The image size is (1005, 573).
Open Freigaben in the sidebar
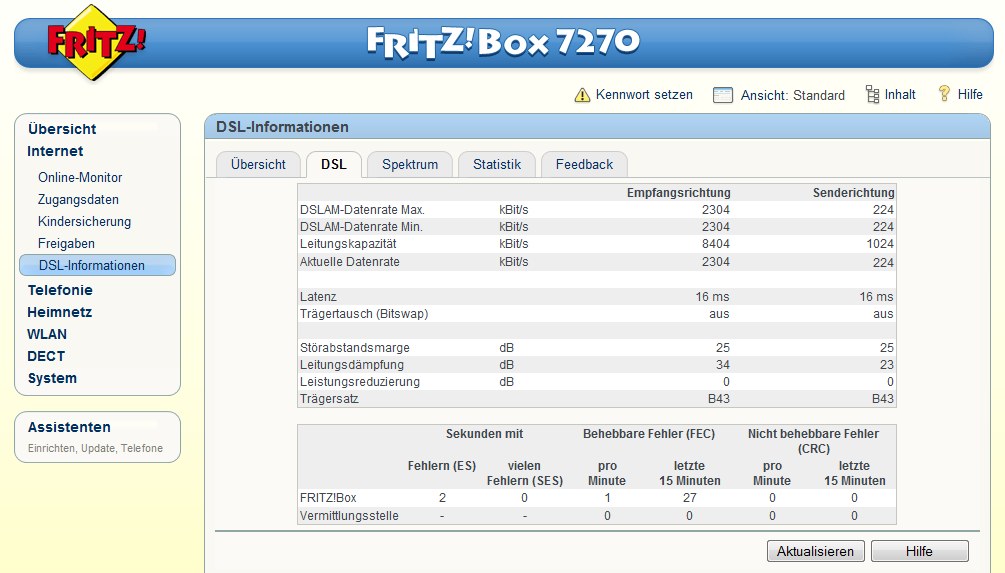(66, 244)
